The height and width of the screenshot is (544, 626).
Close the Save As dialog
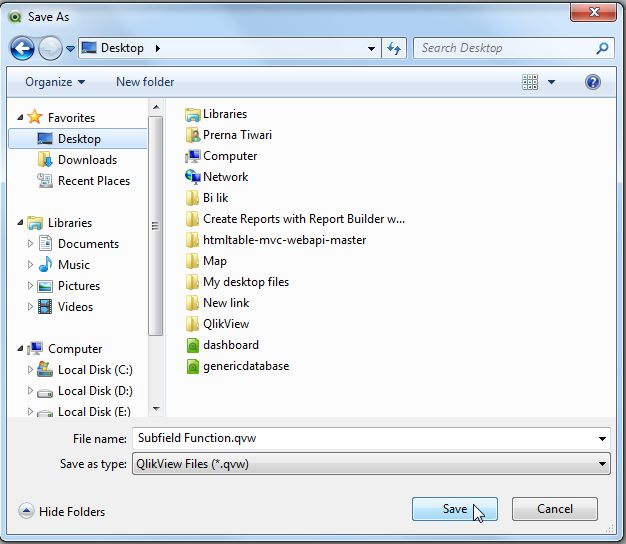coord(594,12)
